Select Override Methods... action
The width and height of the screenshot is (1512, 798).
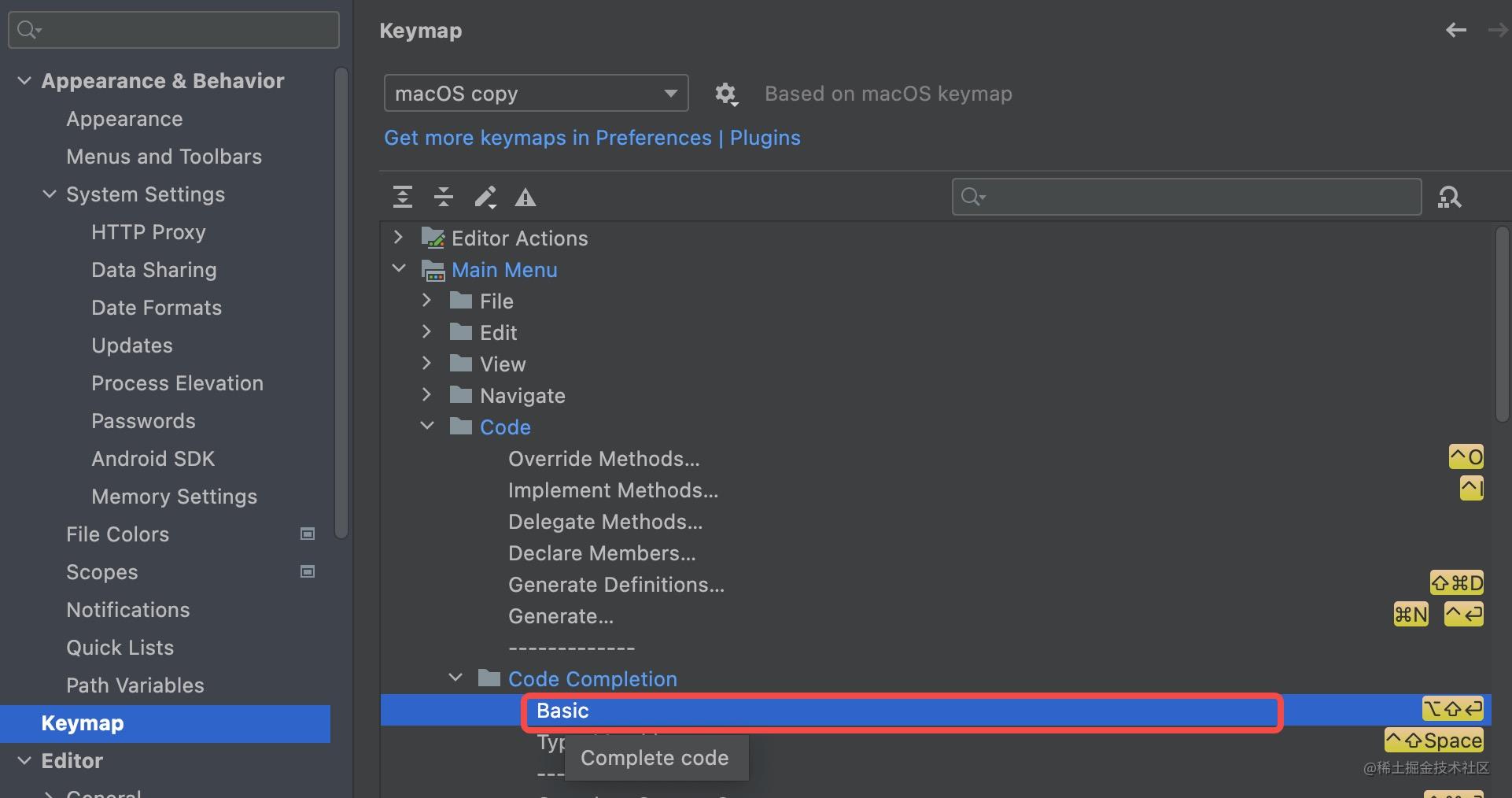603,459
